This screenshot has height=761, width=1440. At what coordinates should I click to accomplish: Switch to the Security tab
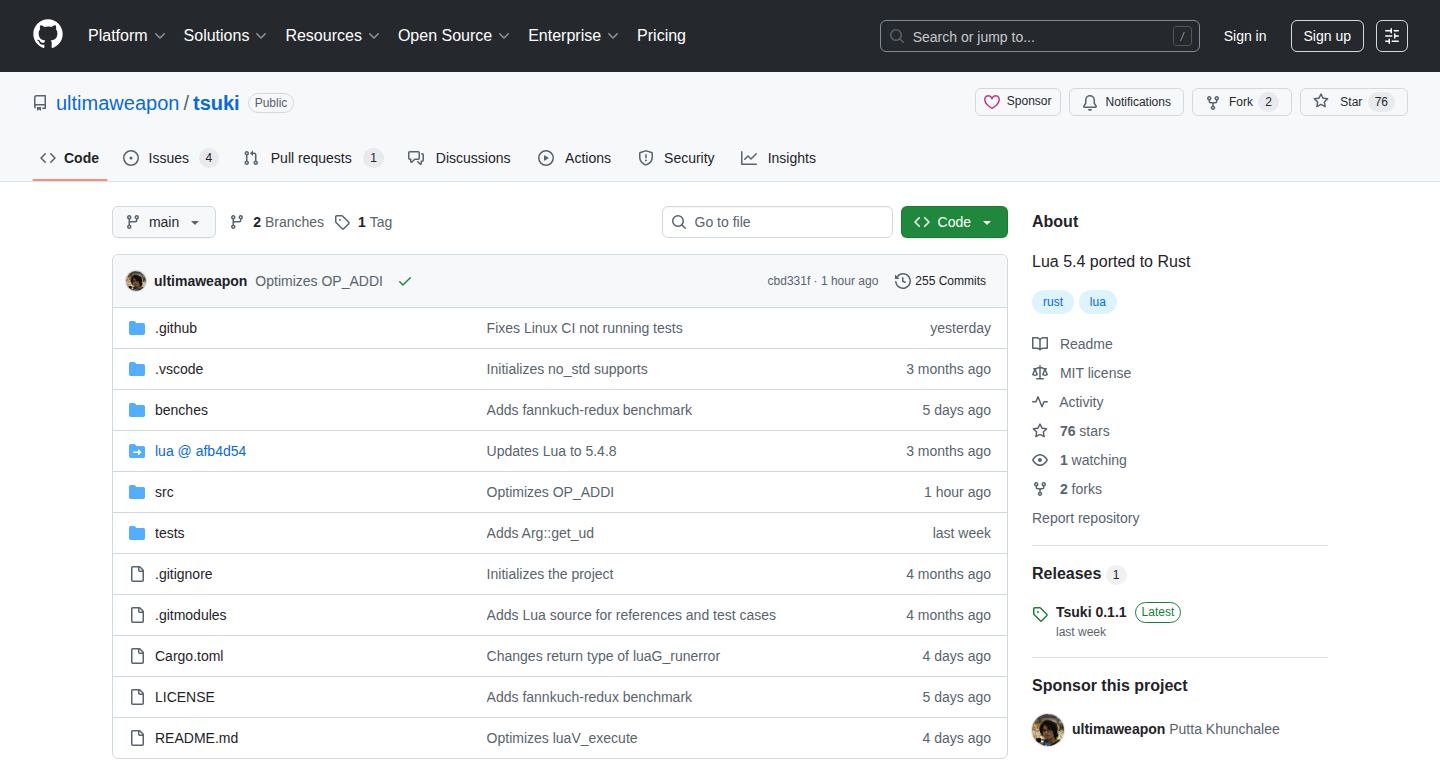click(x=676, y=158)
